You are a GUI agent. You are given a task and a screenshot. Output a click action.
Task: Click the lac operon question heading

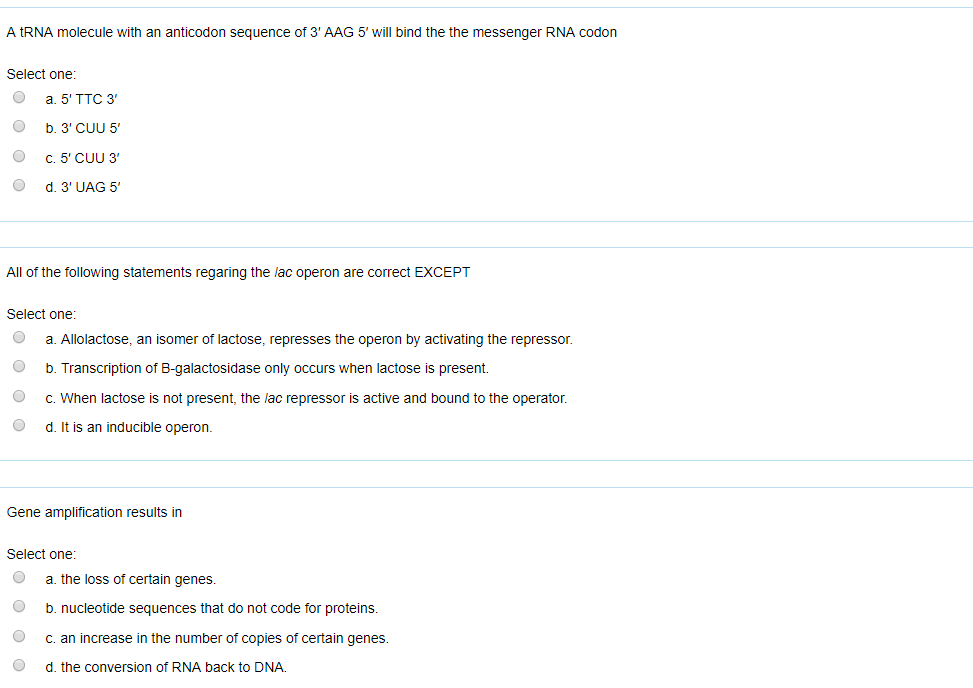(x=238, y=271)
